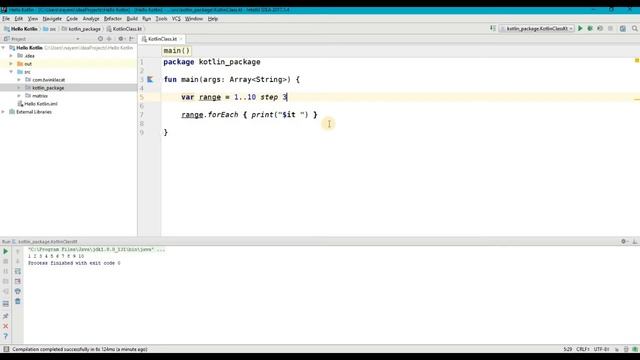
Task: Collapse all icon in Project panel
Action: 109,39
